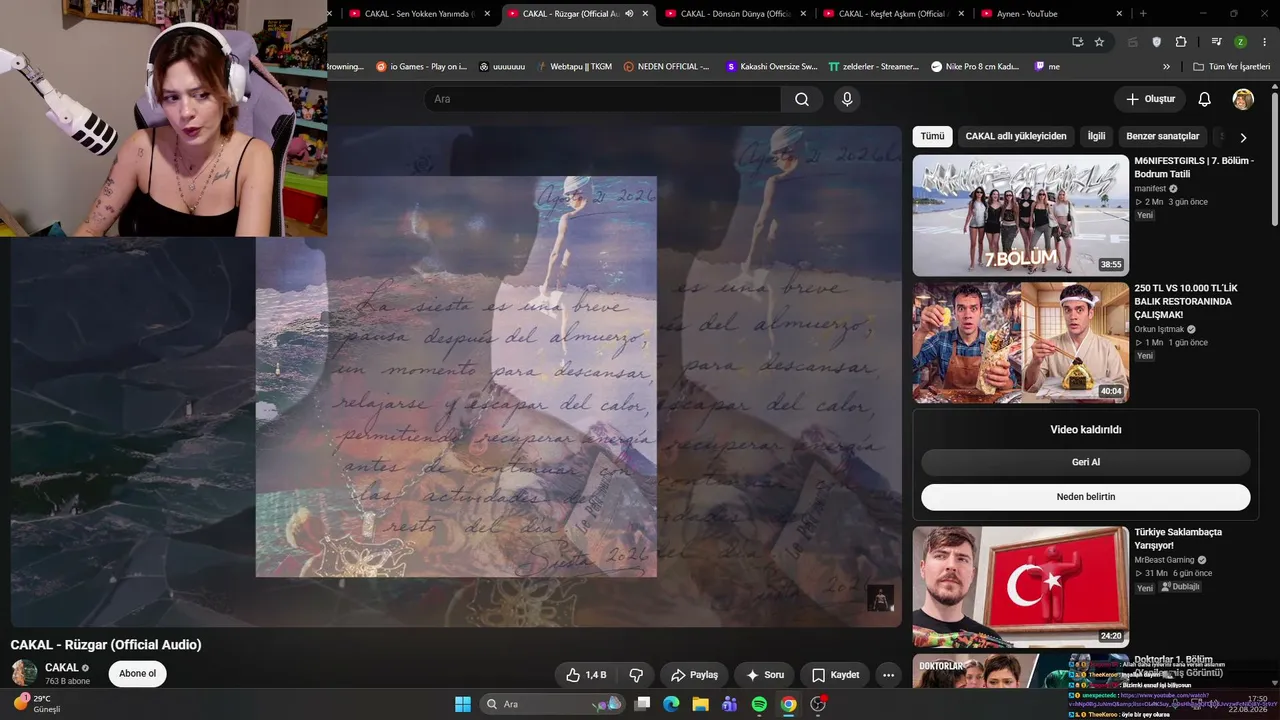
Task: Switch to the CAKAL - Dönsün Dünya tab
Action: point(735,14)
